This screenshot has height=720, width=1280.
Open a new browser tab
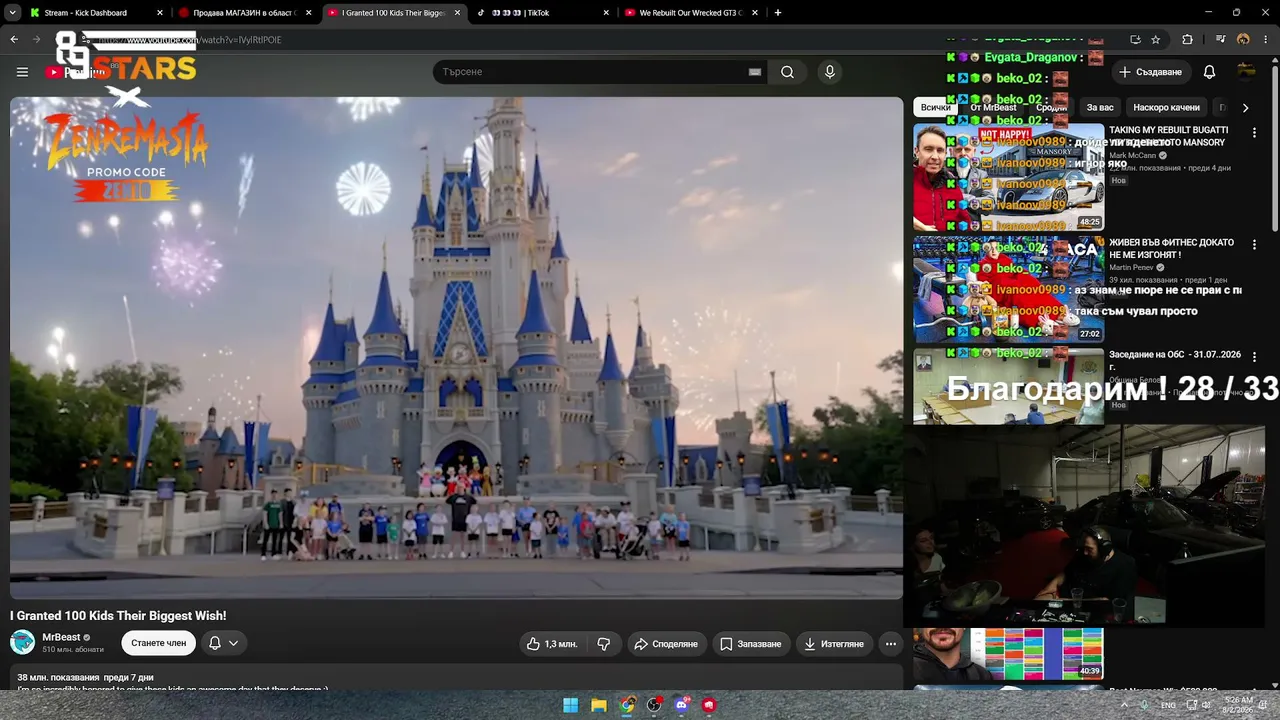point(777,13)
